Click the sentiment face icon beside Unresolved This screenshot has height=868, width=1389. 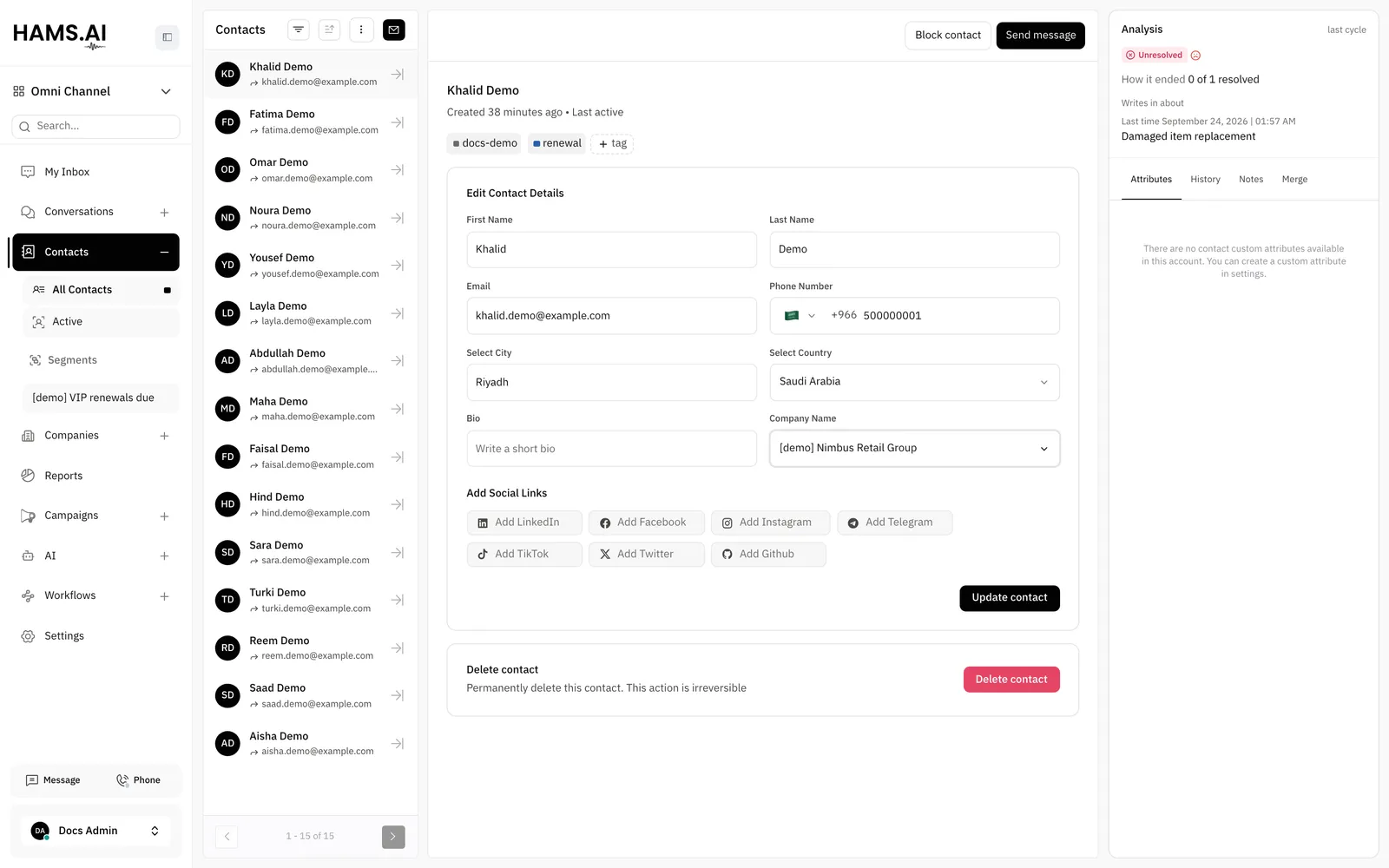1195,56
